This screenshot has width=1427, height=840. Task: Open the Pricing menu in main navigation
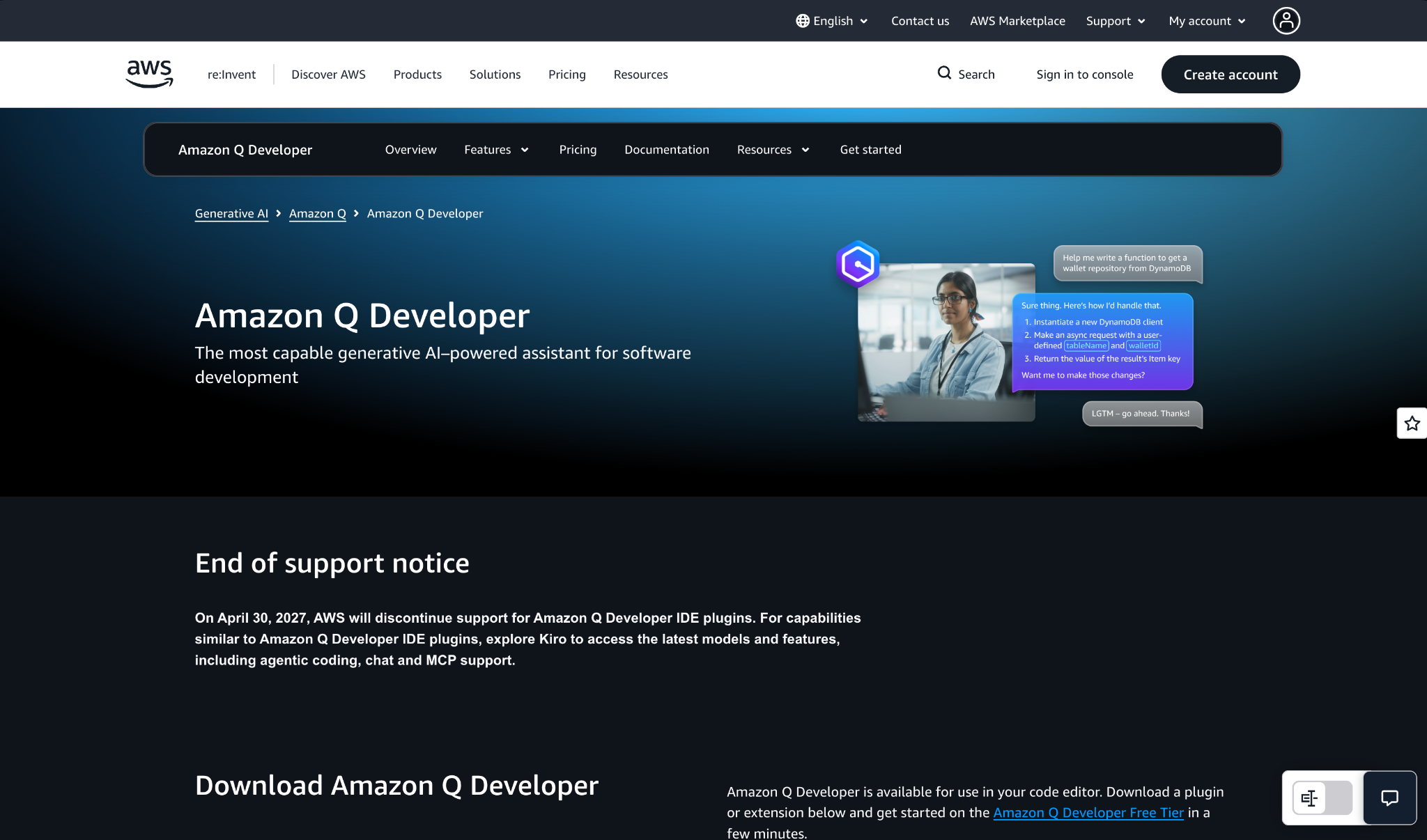(567, 75)
